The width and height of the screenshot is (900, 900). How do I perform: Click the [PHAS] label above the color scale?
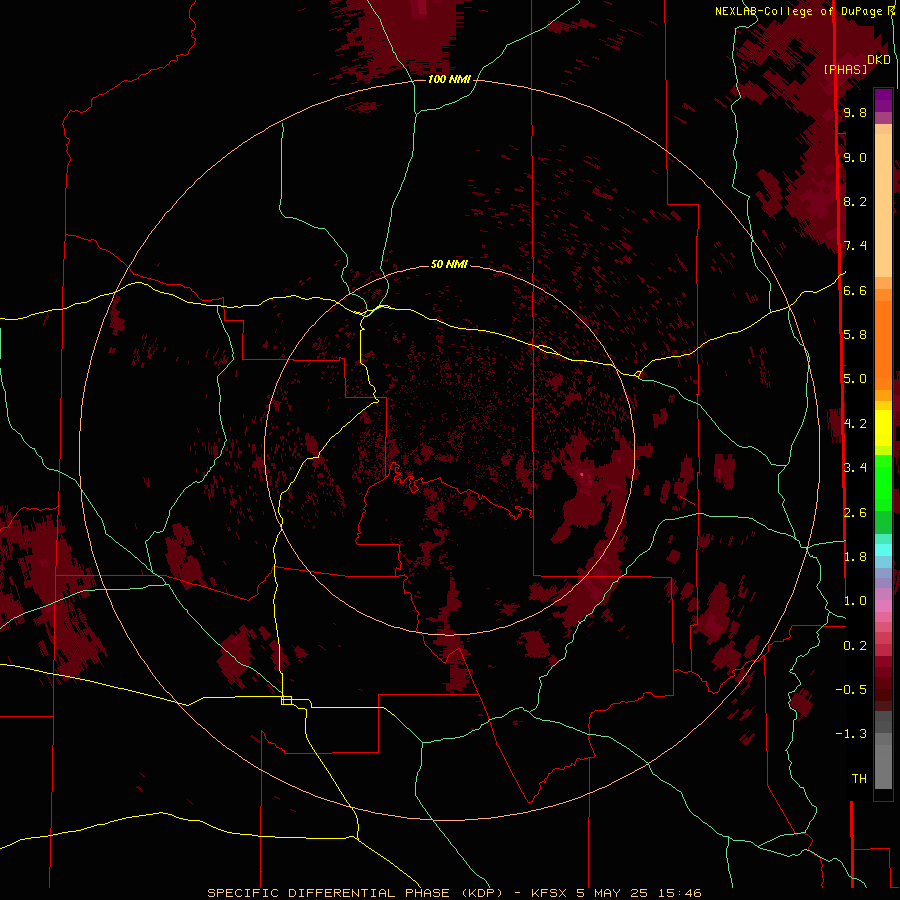(845, 69)
